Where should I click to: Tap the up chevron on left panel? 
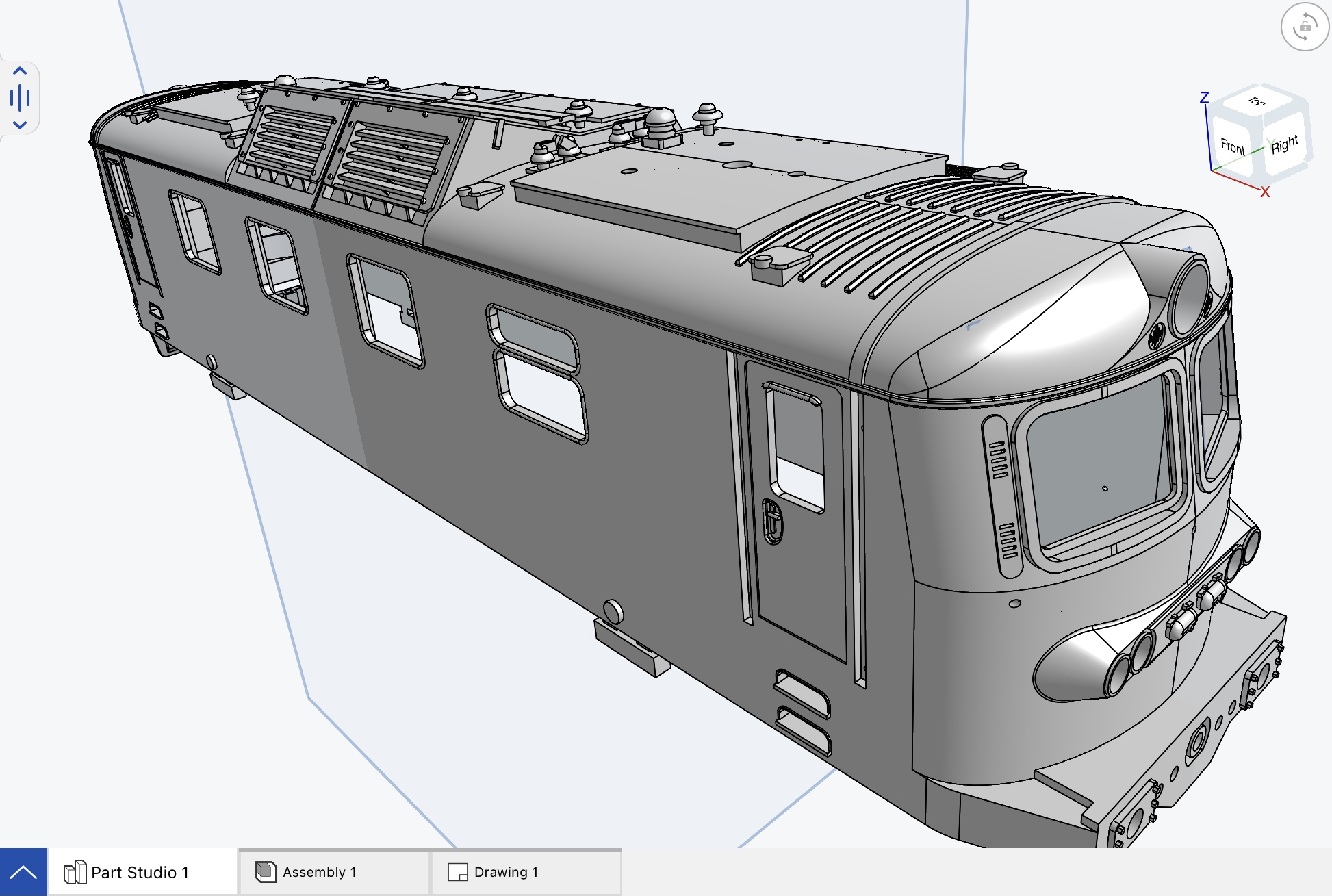point(20,71)
